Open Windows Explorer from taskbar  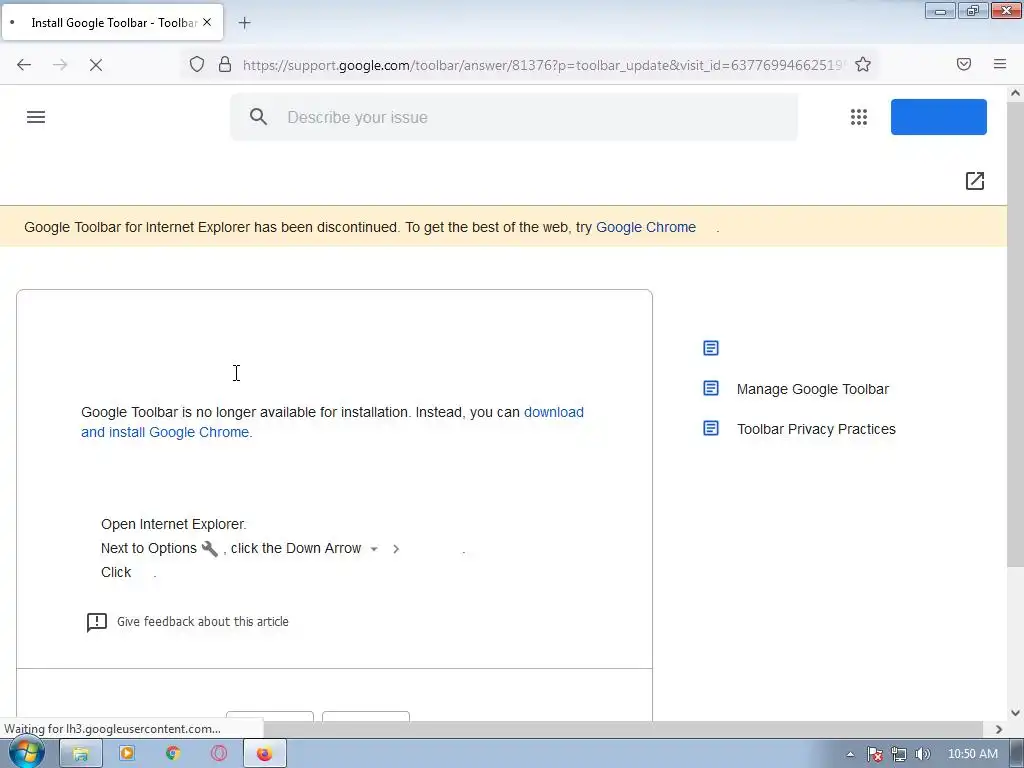pos(80,754)
